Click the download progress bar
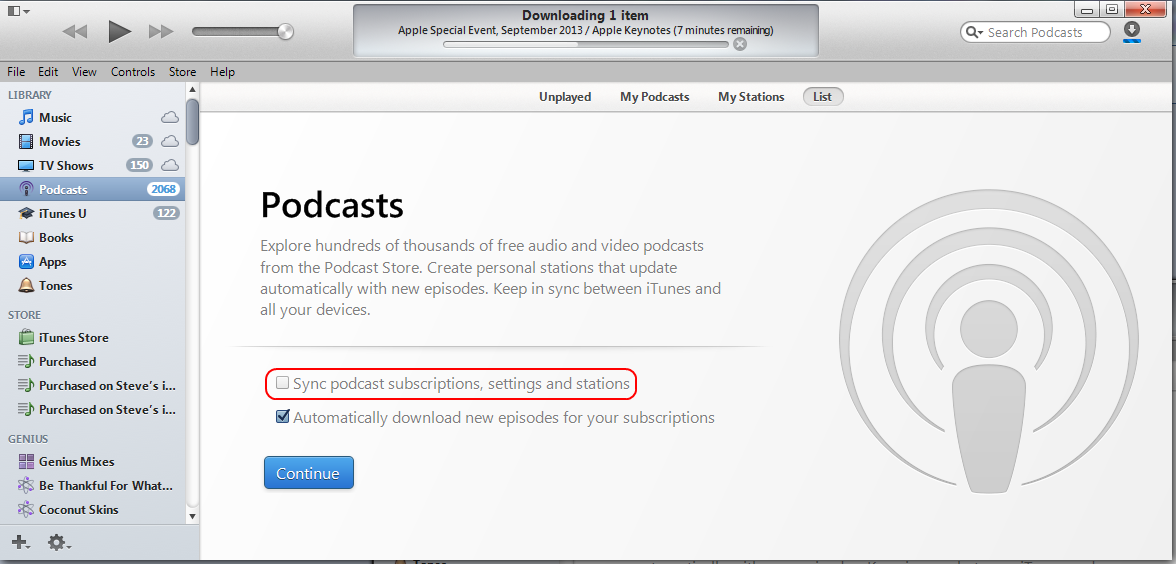 (x=586, y=44)
